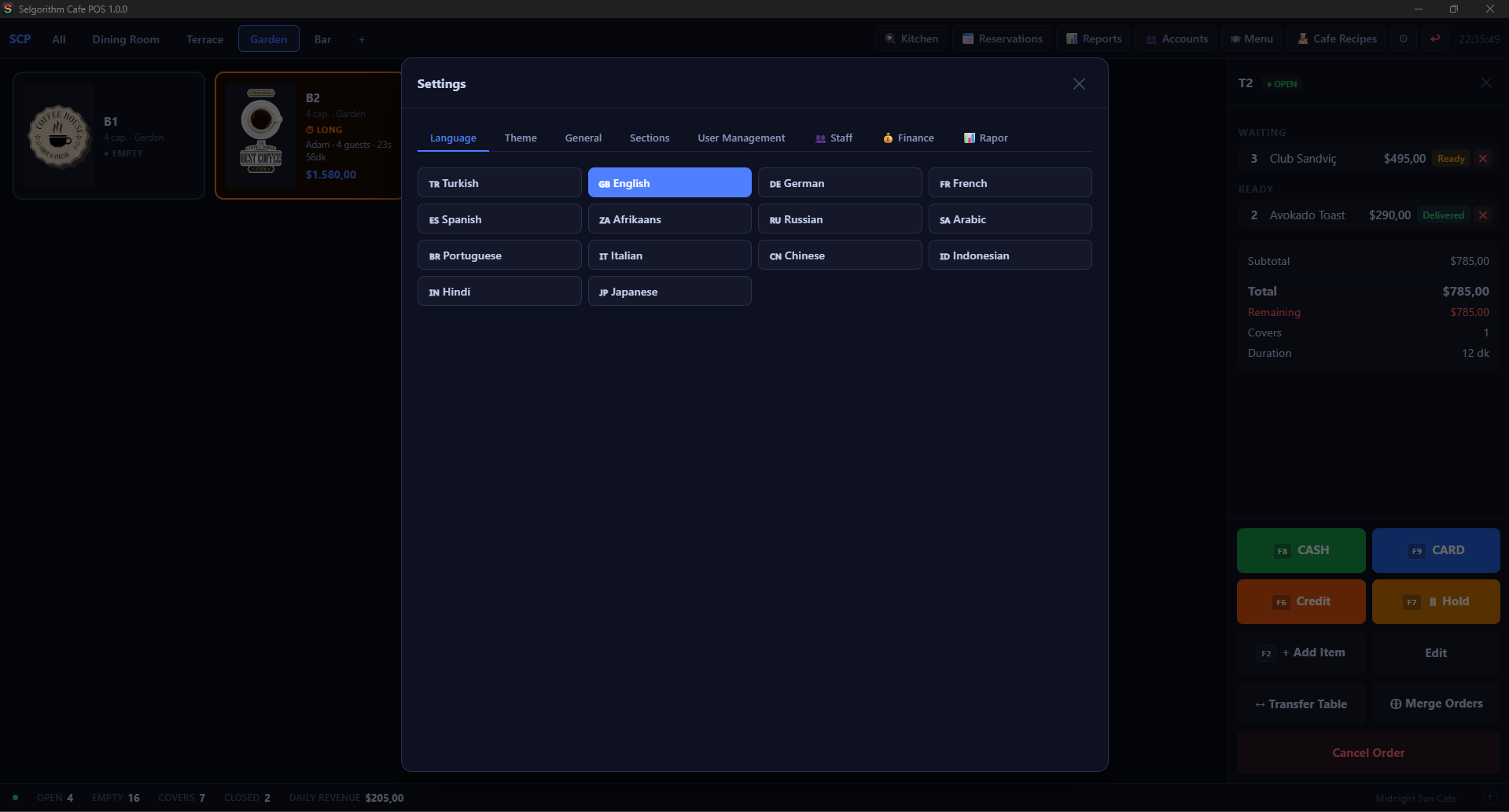Choose Portuguese language

pyautogui.click(x=499, y=255)
